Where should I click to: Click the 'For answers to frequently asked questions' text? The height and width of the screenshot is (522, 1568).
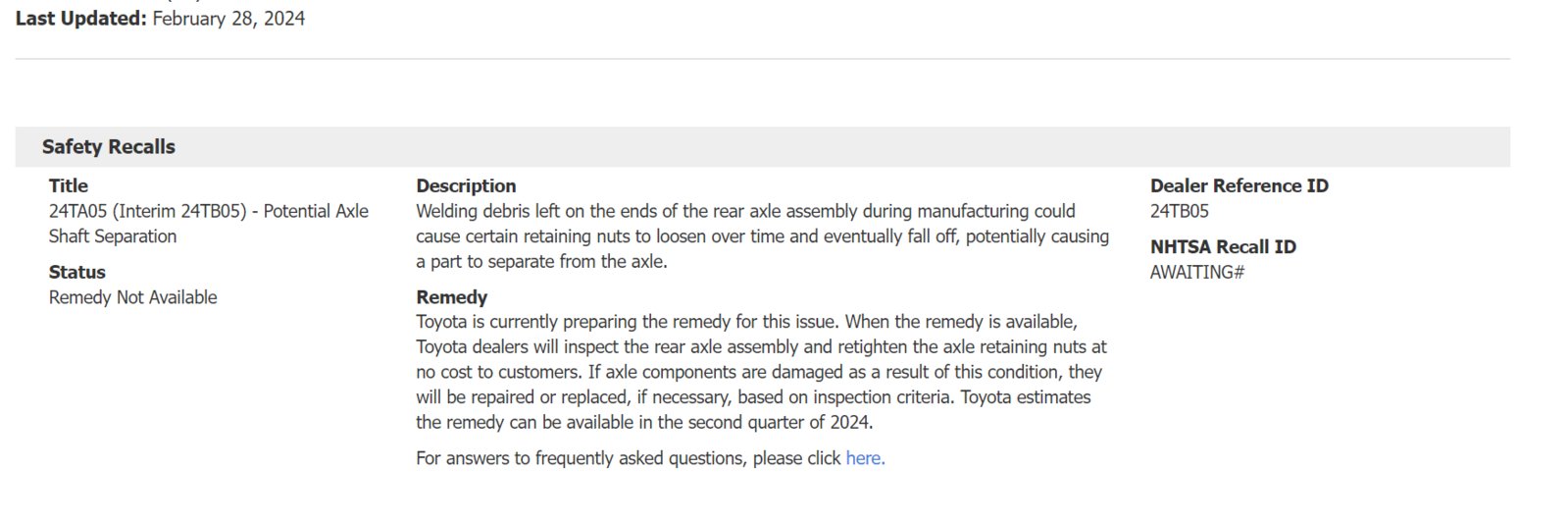tap(629, 458)
